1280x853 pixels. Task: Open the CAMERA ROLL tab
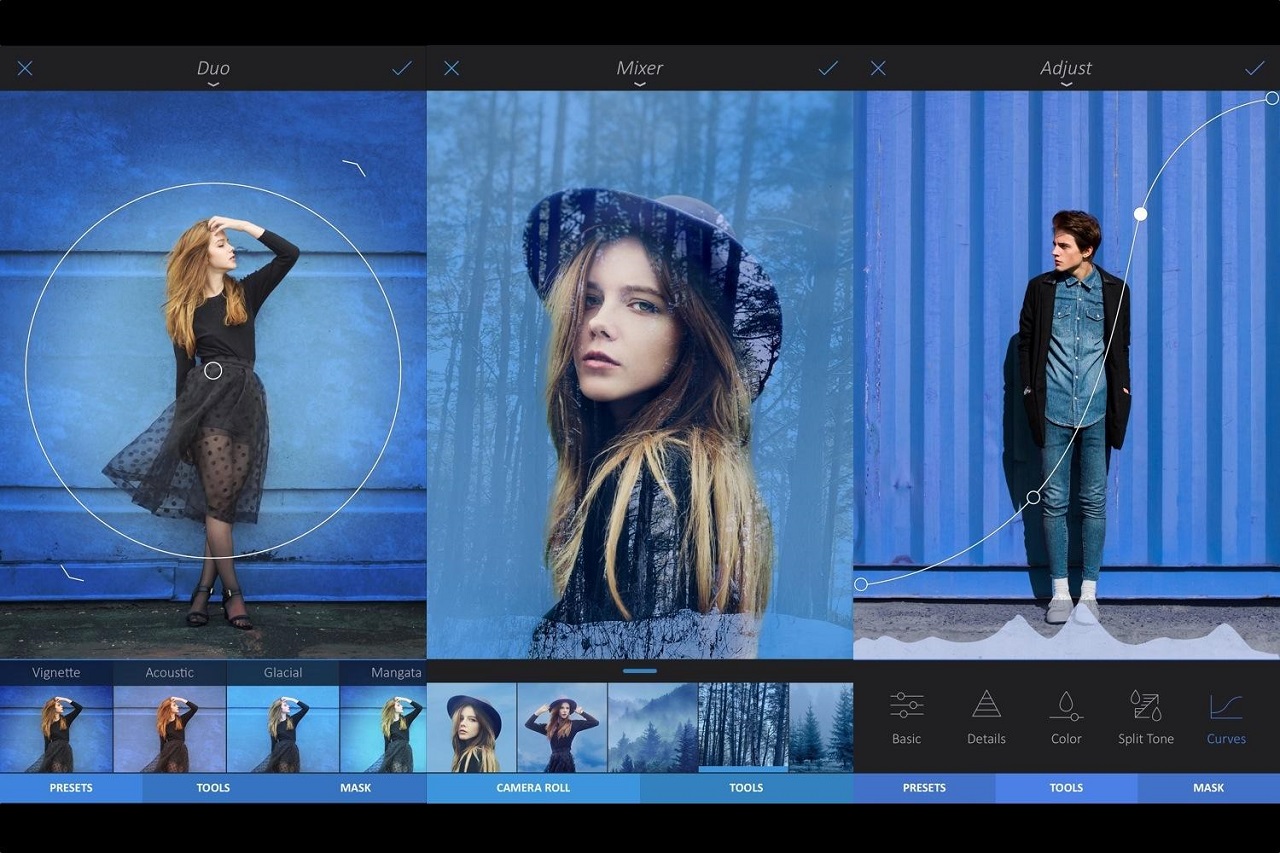point(533,788)
